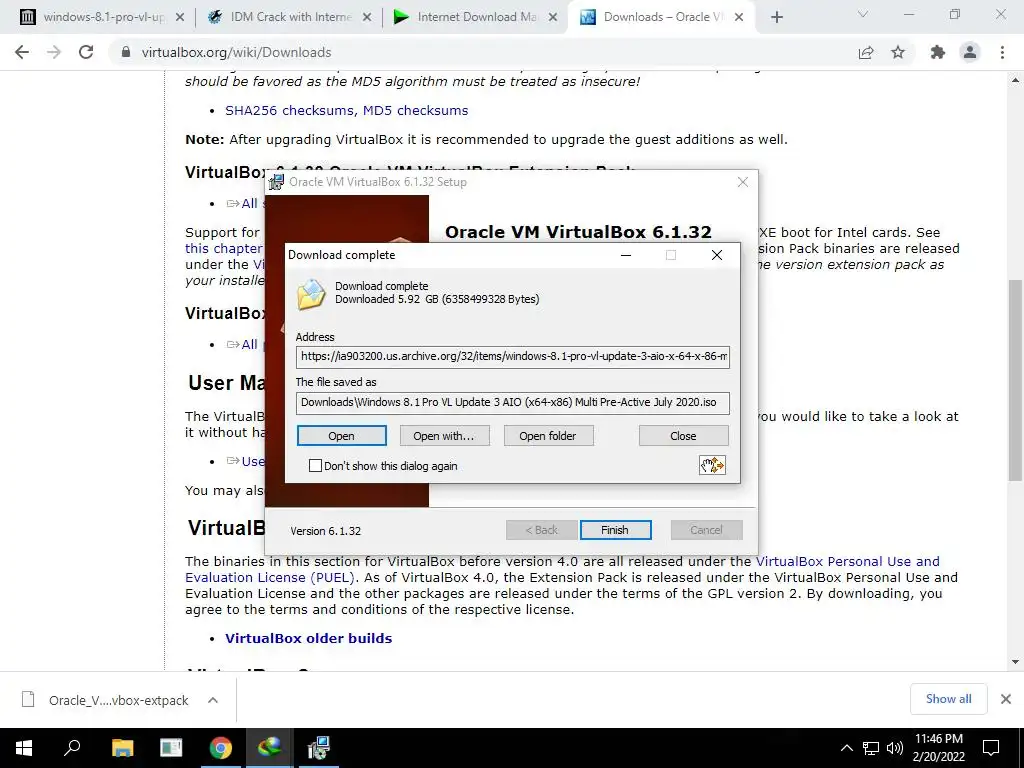
Task: Click Finish in VirtualBox Setup wizard
Action: (615, 530)
